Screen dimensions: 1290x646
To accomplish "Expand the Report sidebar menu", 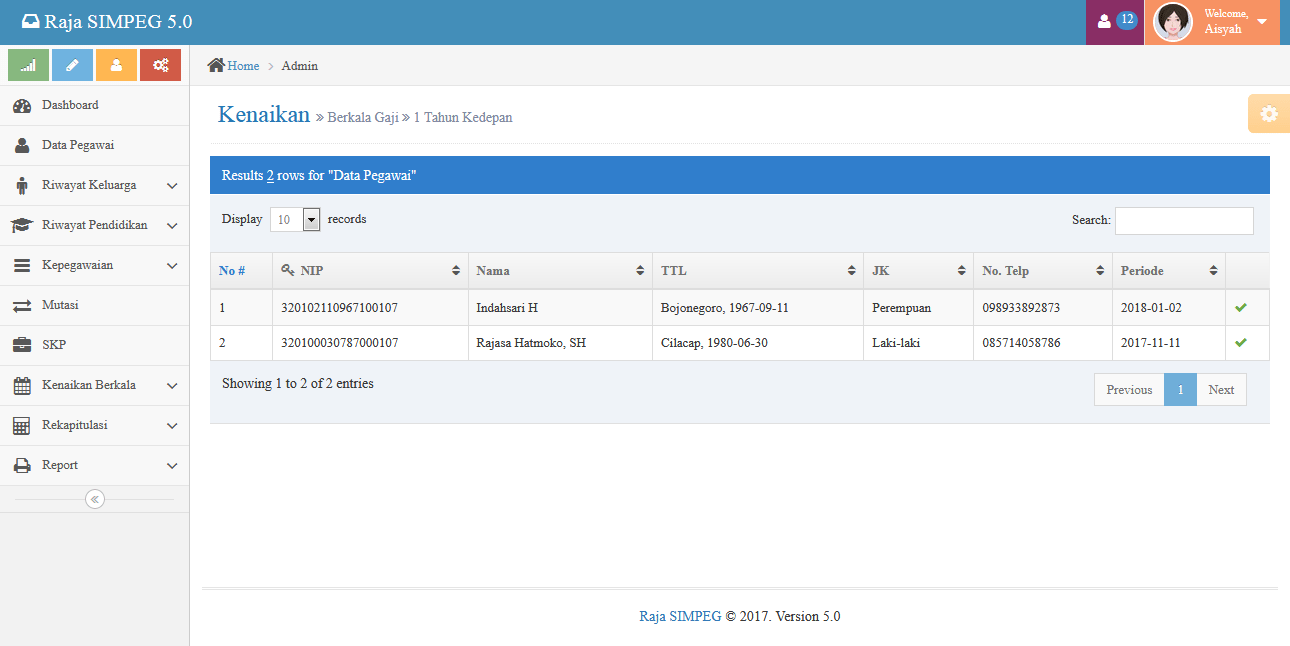I will click(x=60, y=465).
